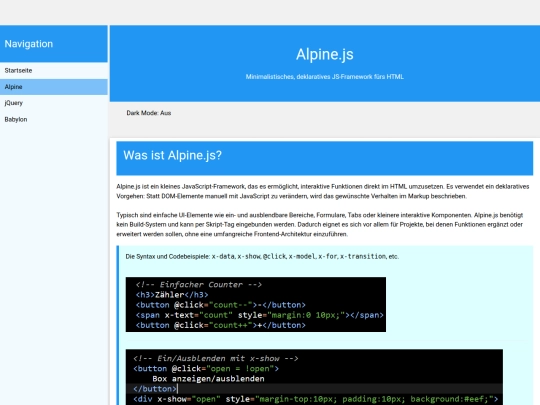Click 'Ein/Ausblenden mit x-show' code comment
This screenshot has height=405, width=540.
coord(216,359)
